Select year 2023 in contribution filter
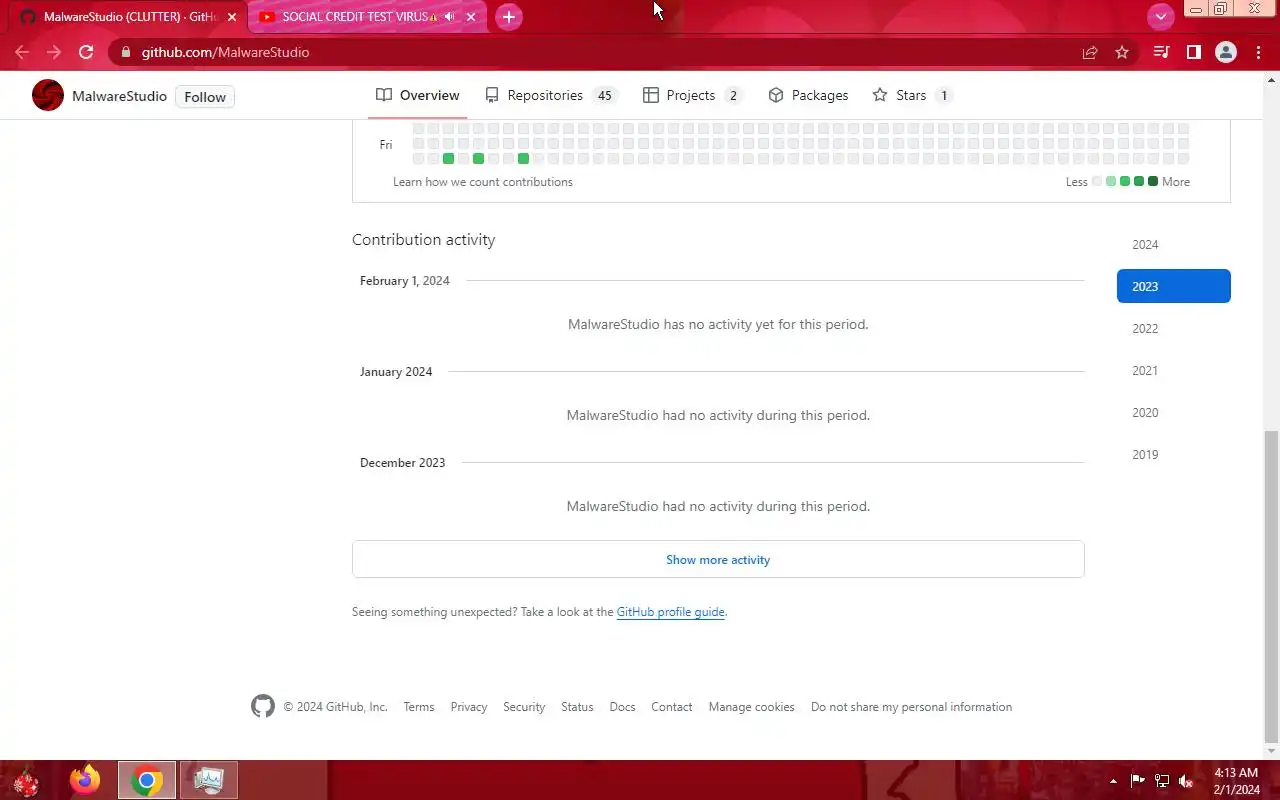 click(x=1173, y=286)
